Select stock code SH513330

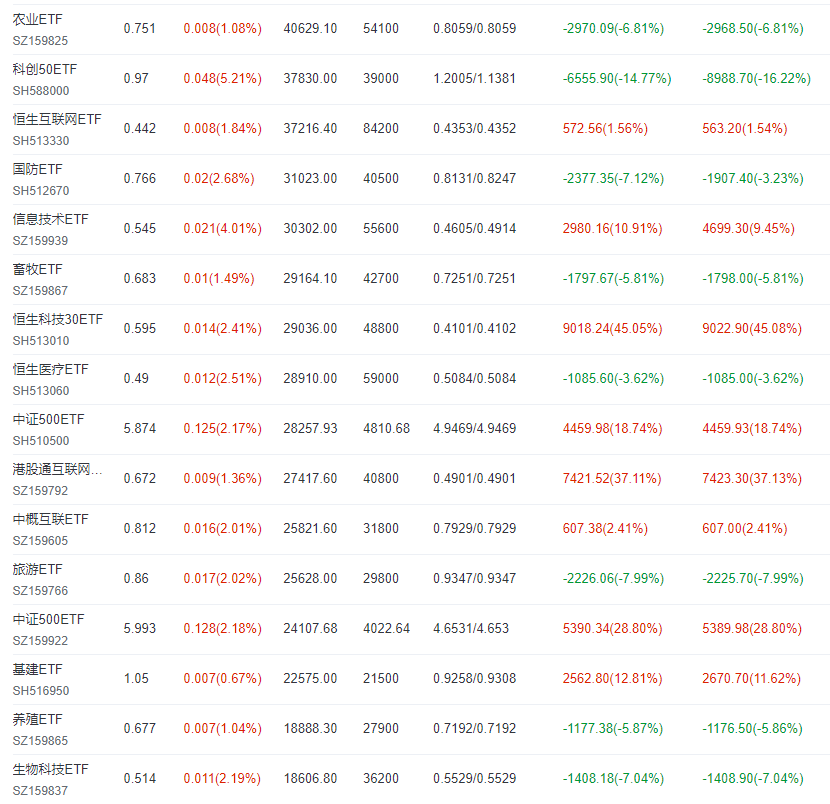(41, 141)
